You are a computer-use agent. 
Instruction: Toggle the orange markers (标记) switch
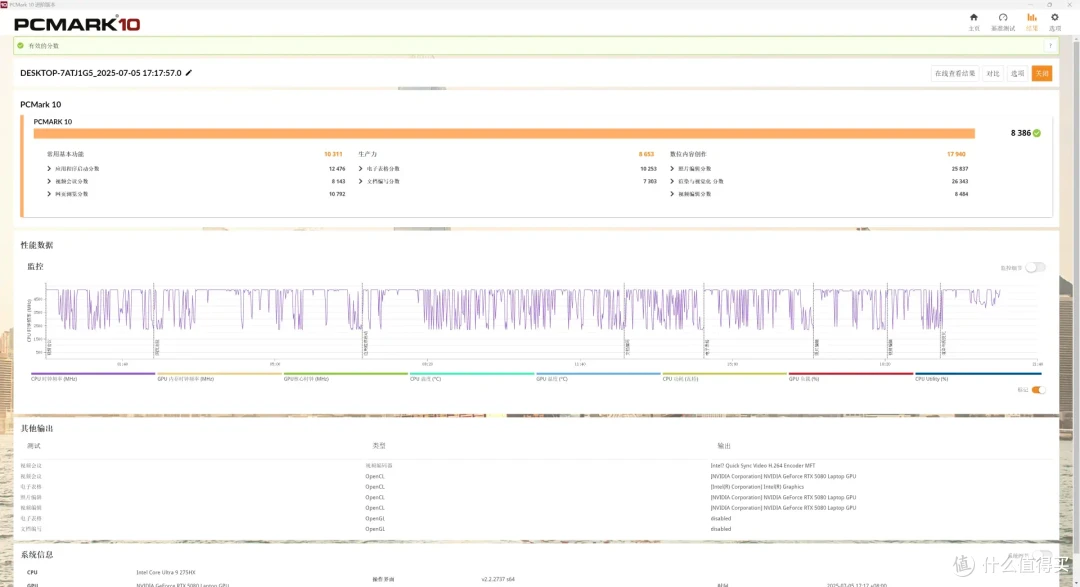[x=1038, y=390]
